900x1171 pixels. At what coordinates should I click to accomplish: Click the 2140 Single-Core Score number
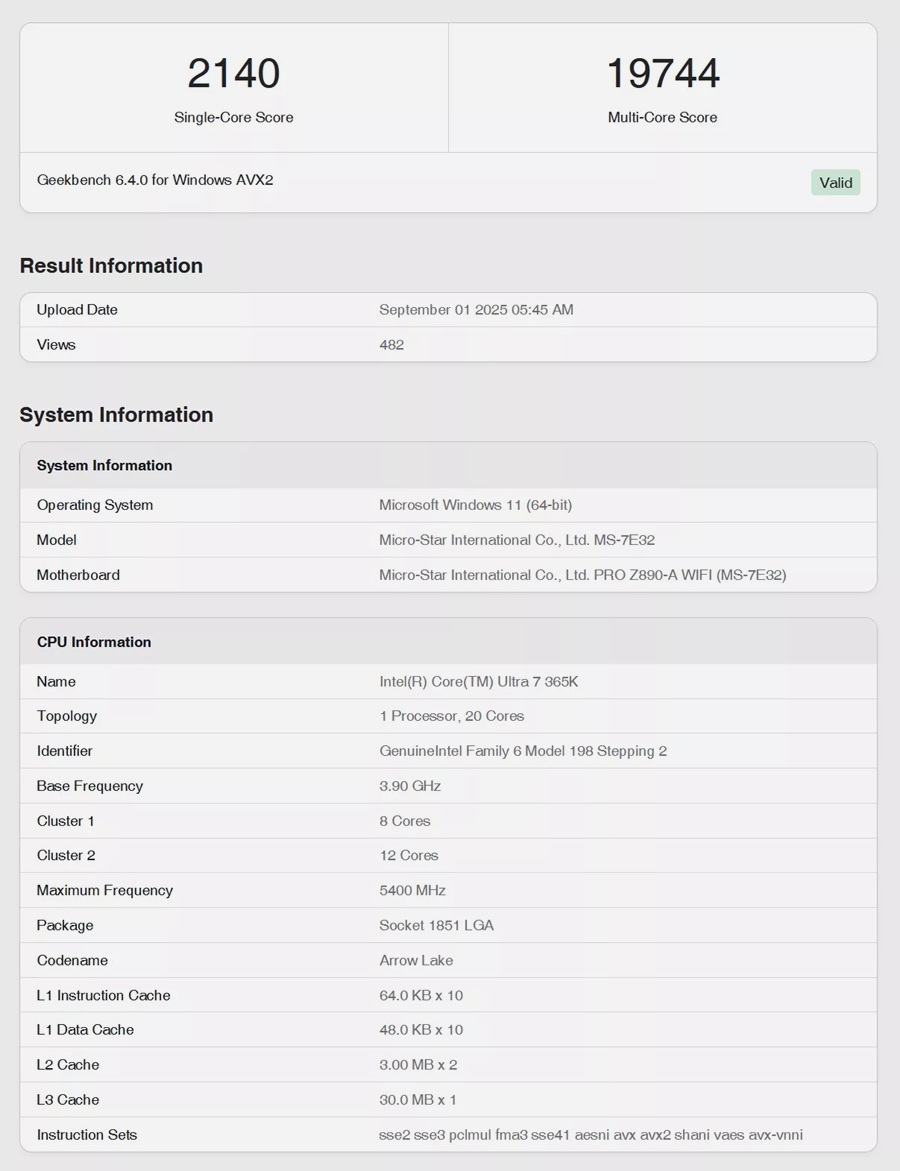[233, 74]
